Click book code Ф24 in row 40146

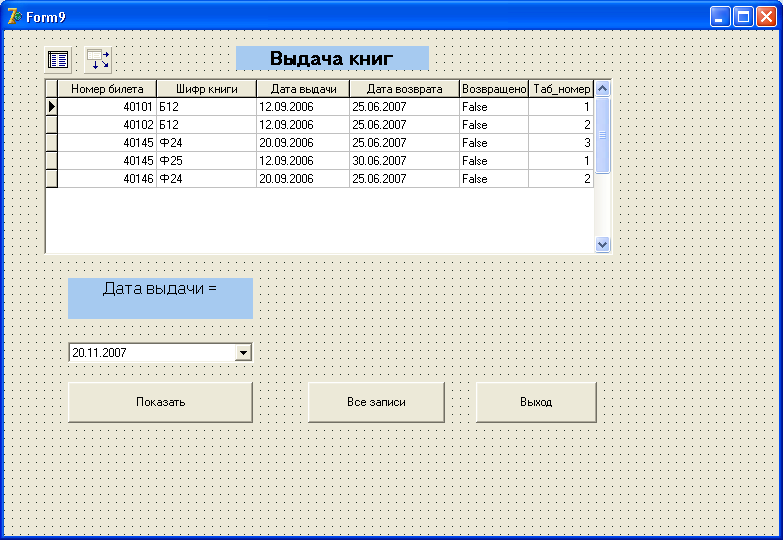(x=207, y=179)
